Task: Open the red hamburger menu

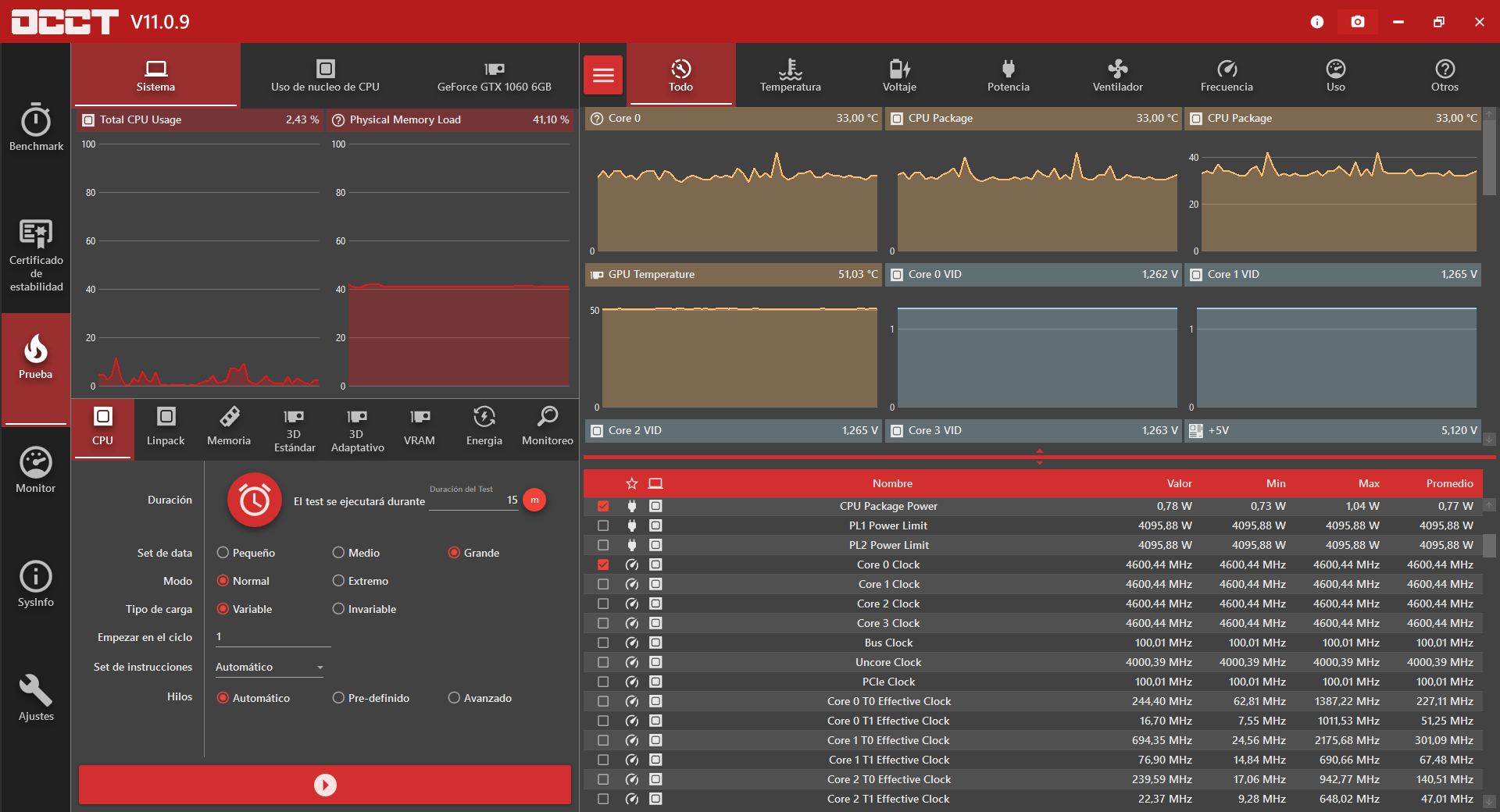Action: click(x=603, y=75)
